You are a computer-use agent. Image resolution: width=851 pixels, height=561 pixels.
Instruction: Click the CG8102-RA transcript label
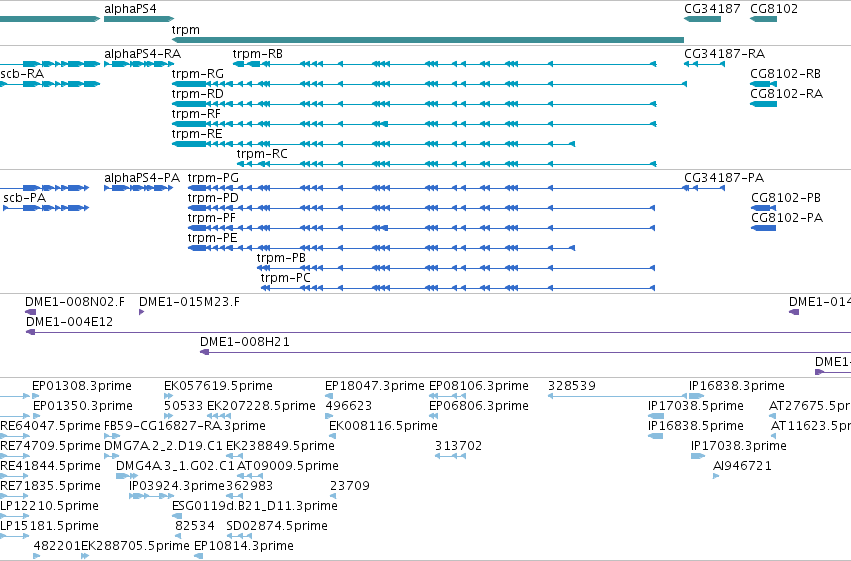(x=786, y=94)
